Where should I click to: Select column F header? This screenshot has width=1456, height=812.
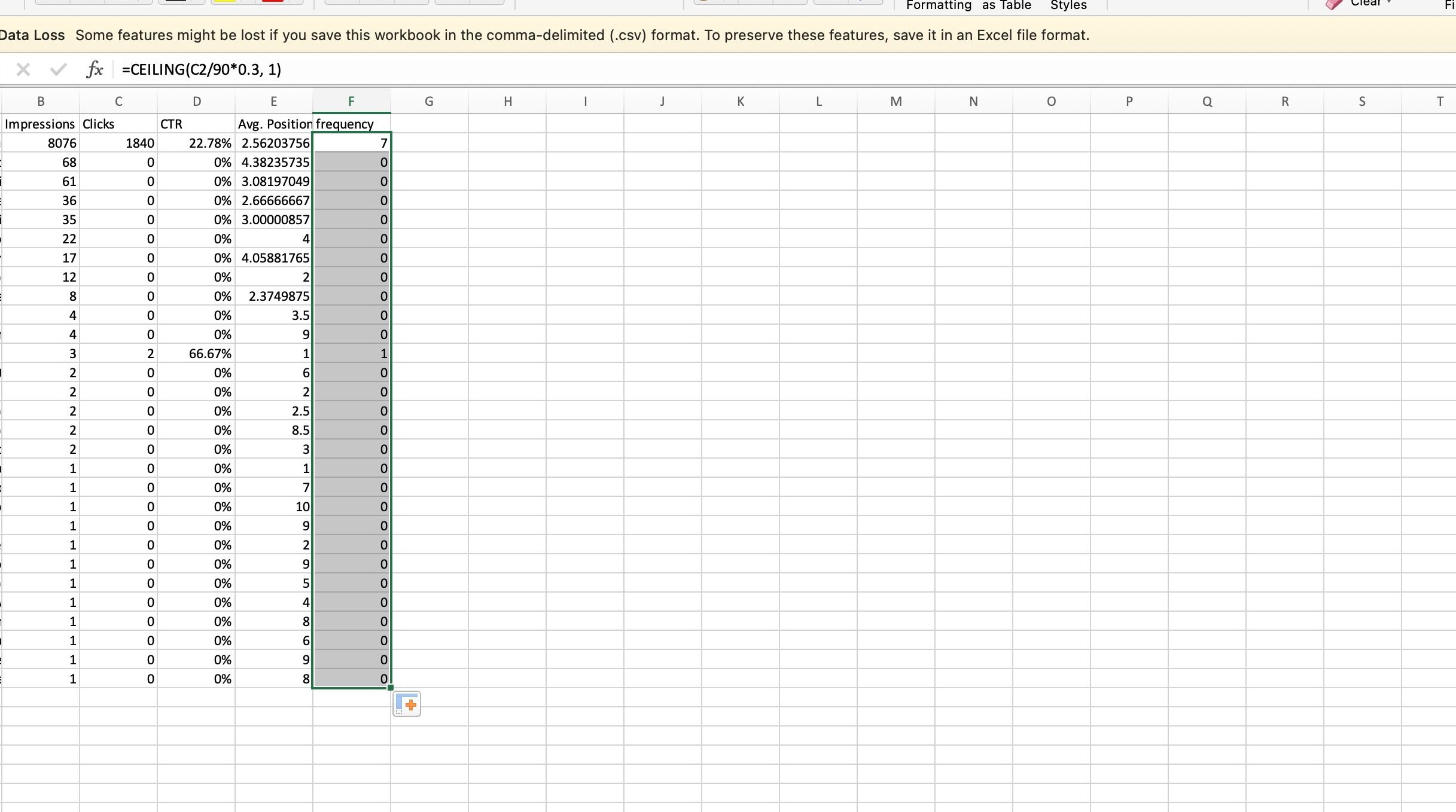coord(352,102)
